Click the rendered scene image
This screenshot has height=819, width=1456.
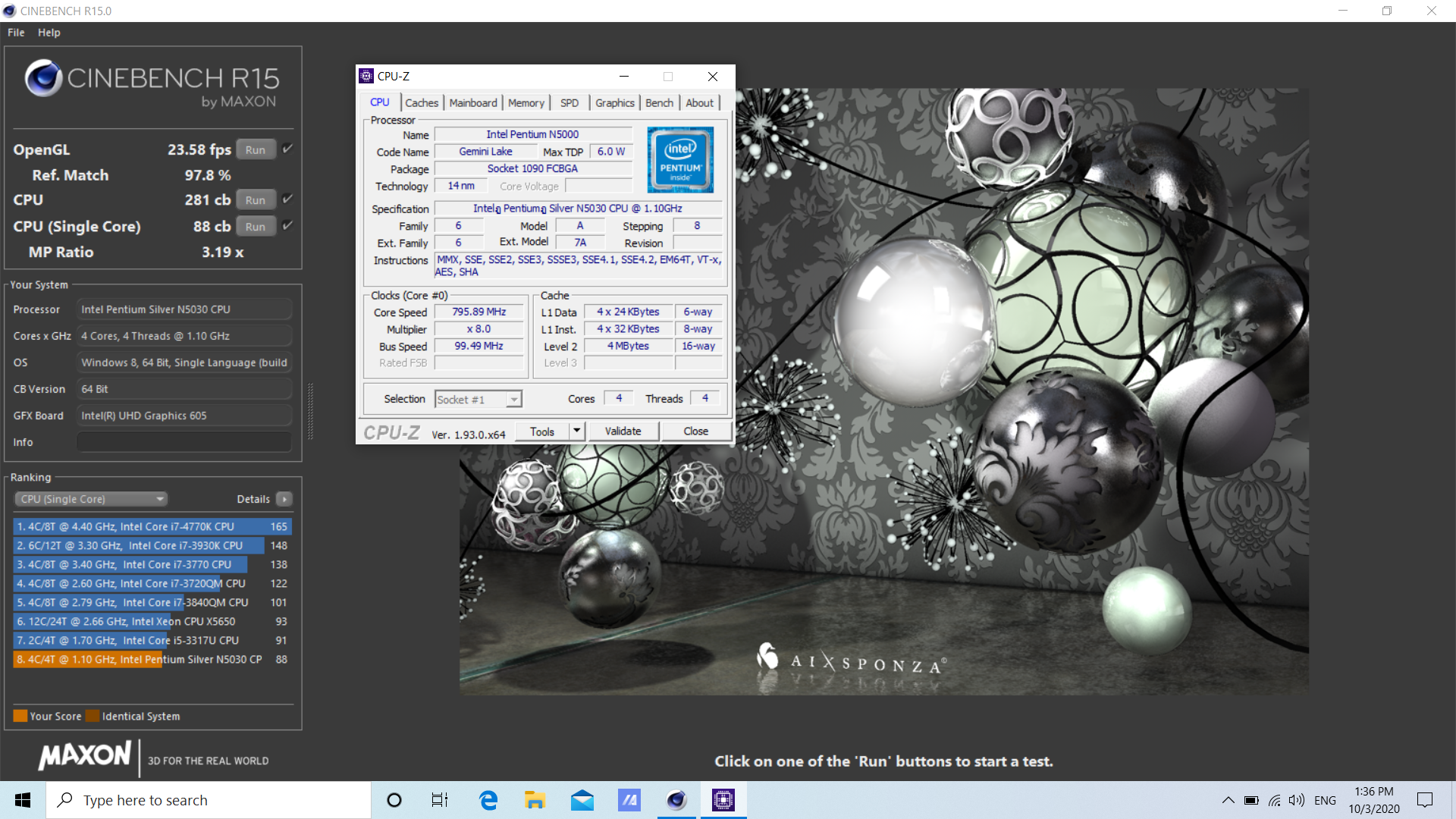[x=884, y=391]
